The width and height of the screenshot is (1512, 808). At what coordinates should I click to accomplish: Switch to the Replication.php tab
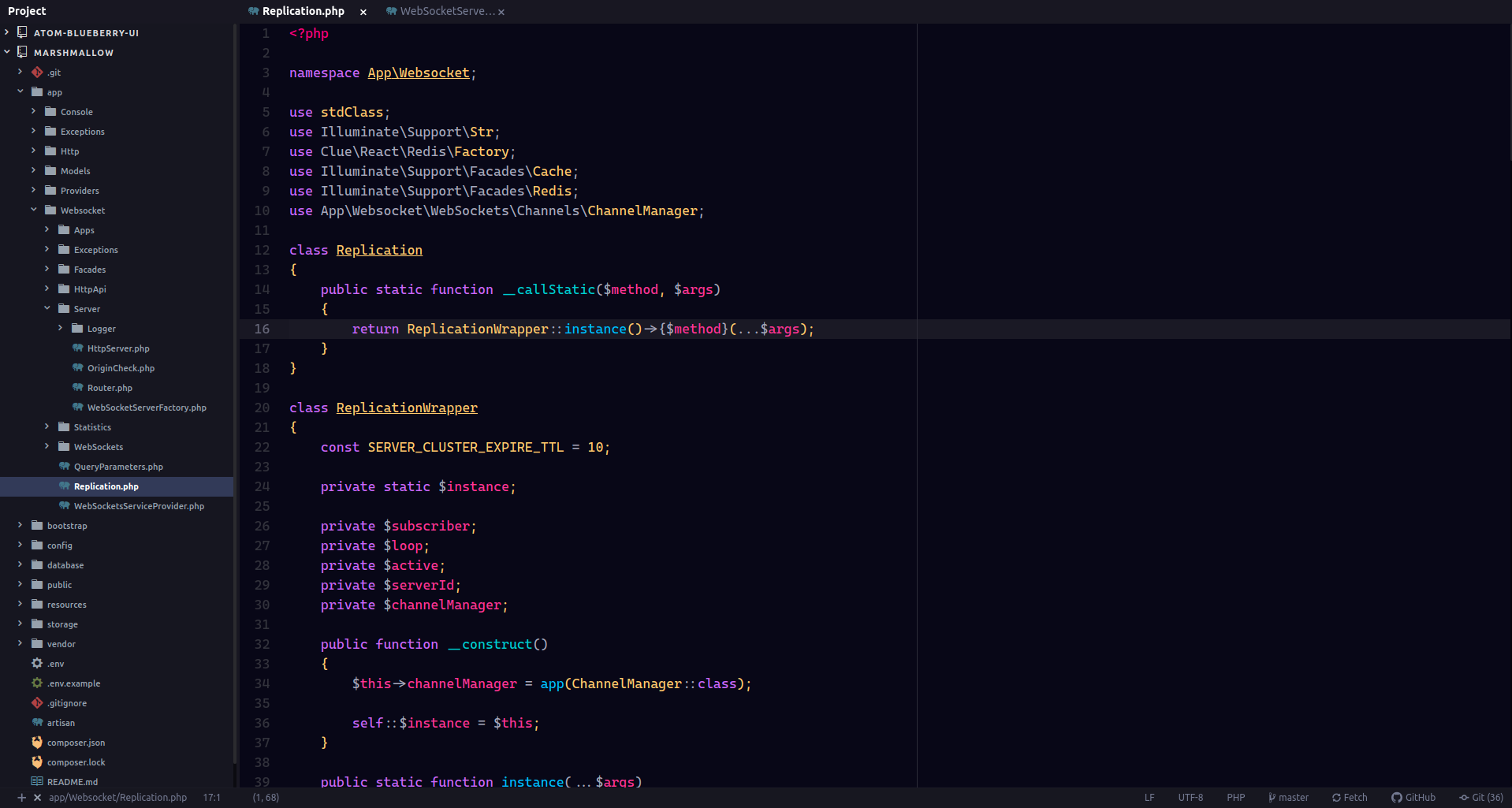pos(303,11)
